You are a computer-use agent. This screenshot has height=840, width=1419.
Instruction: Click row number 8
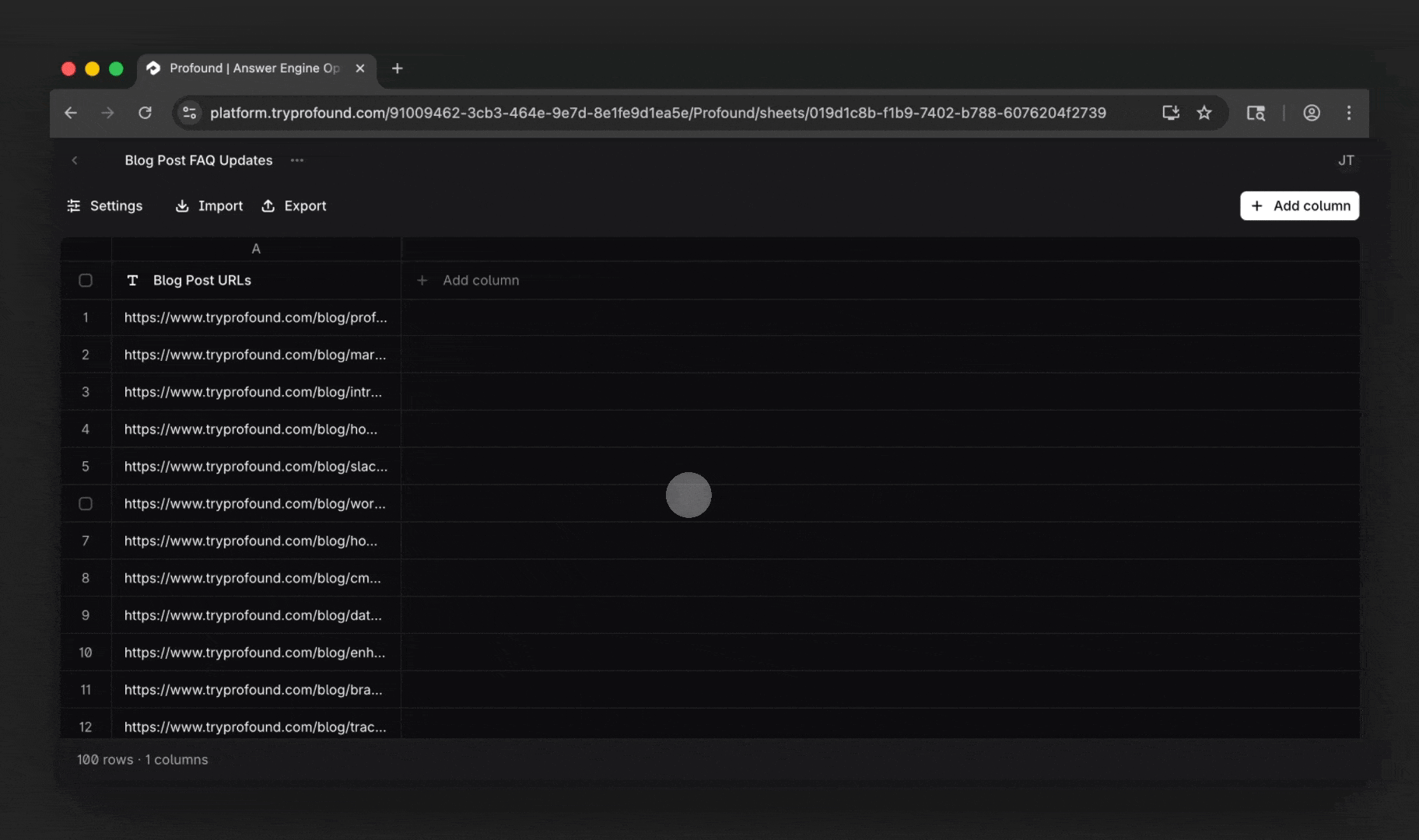point(86,579)
